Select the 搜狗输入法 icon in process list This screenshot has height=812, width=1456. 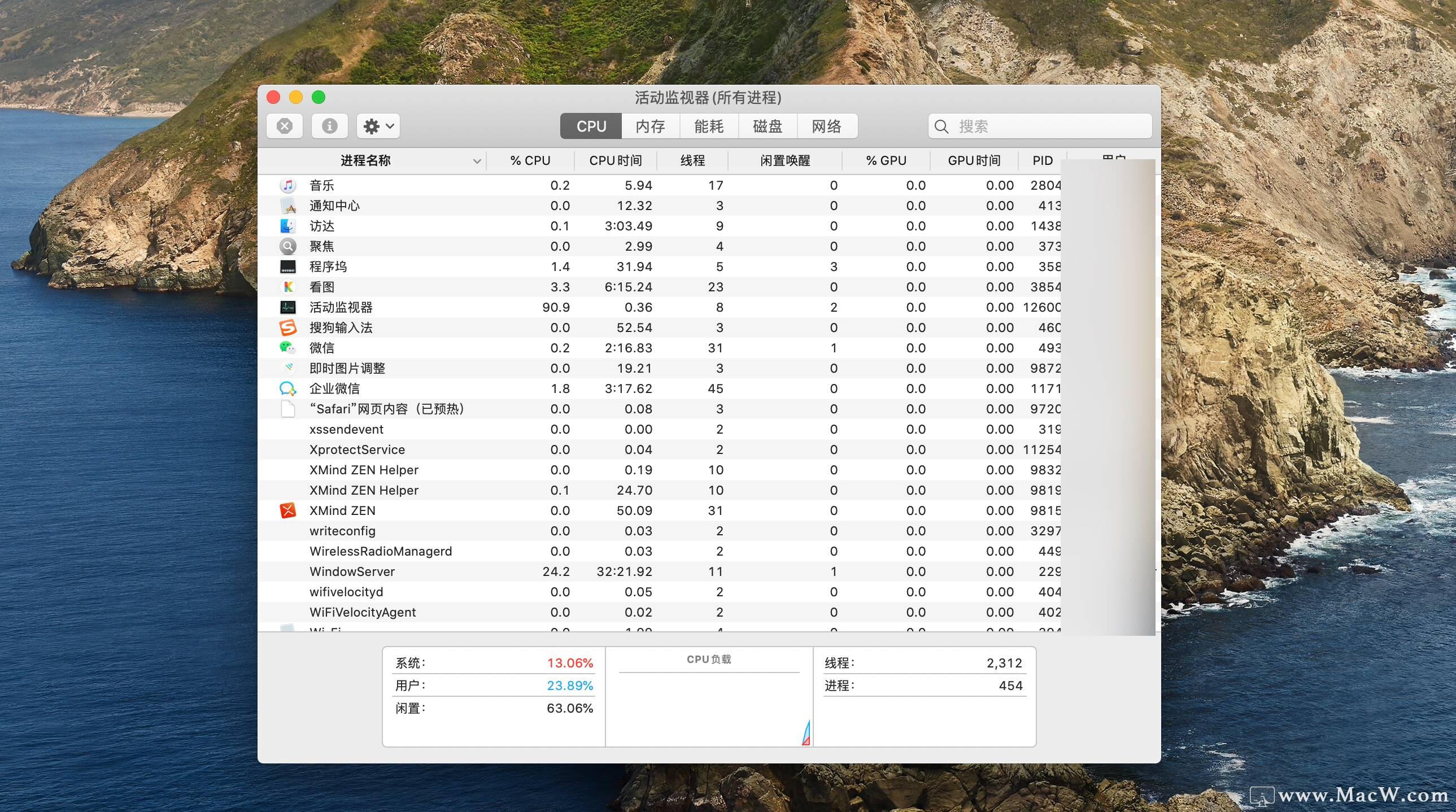(x=287, y=328)
